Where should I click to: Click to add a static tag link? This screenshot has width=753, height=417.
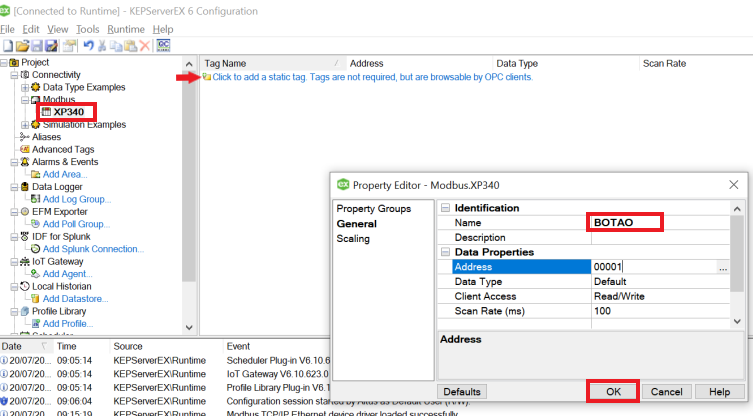coord(371,77)
